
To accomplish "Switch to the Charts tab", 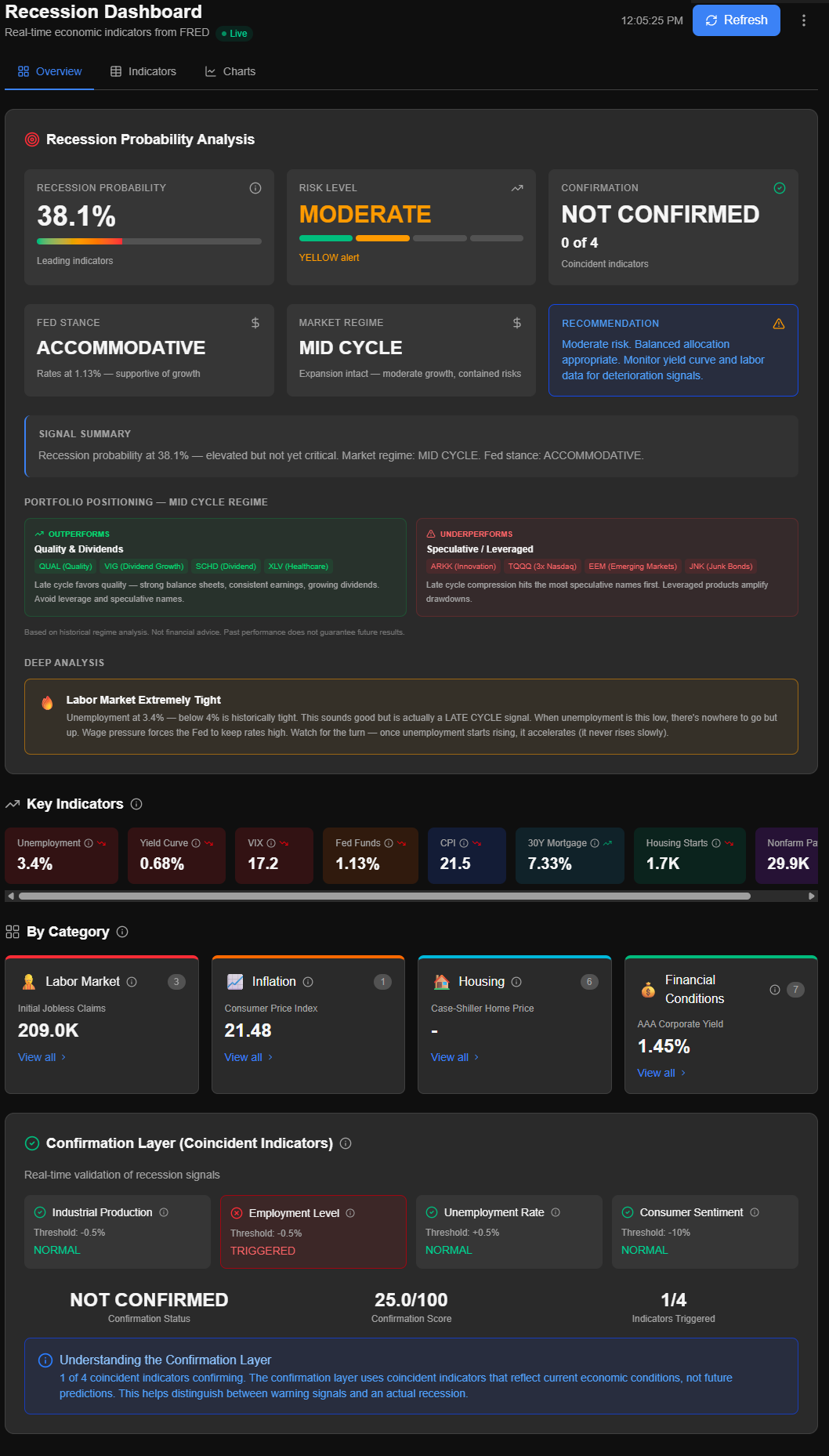I will [230, 71].
